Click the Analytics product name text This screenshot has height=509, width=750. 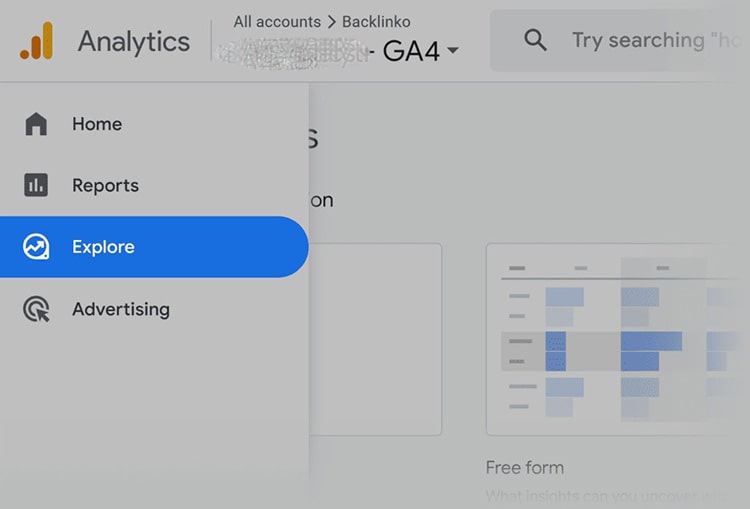[x=134, y=42]
